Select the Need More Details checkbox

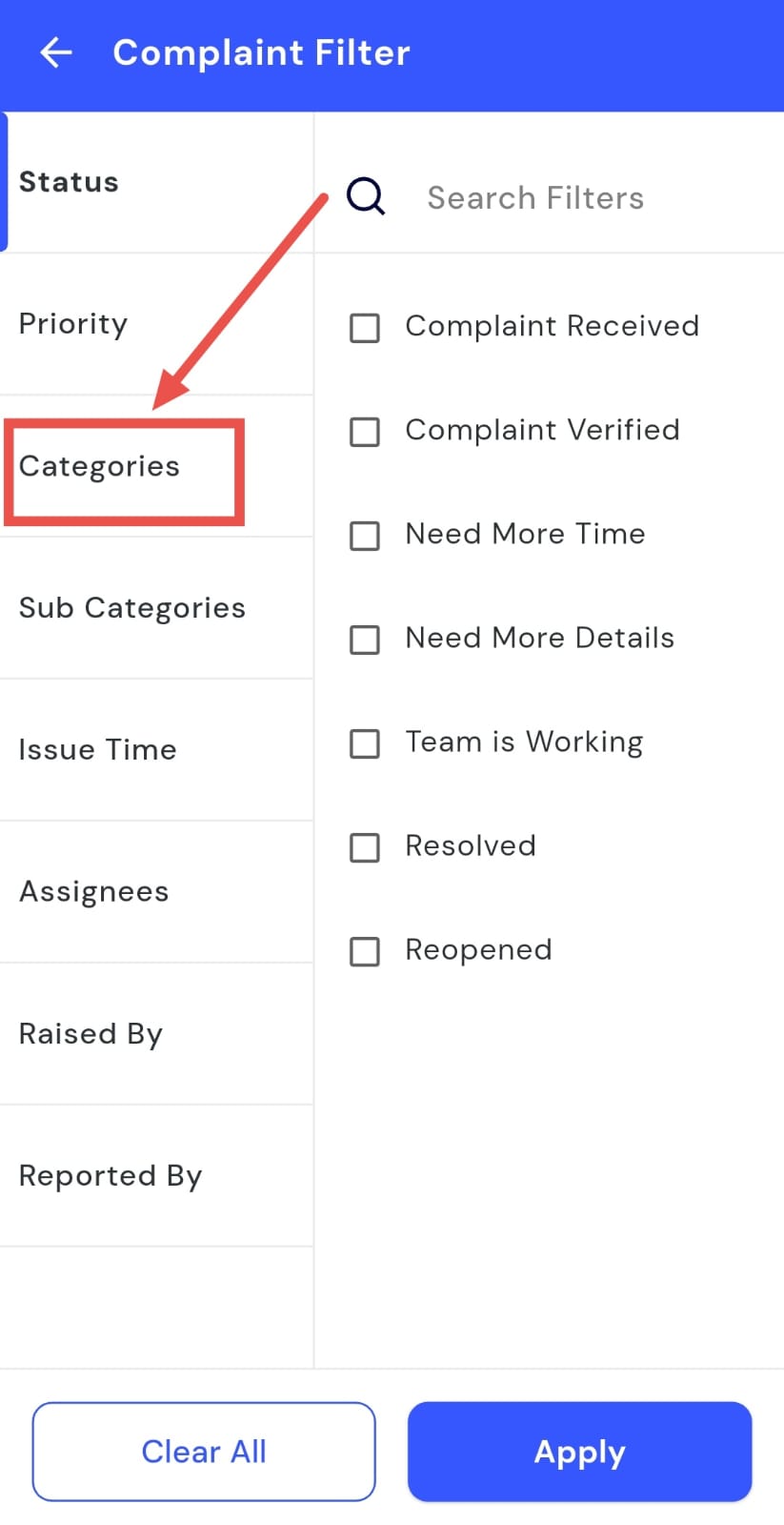point(365,640)
